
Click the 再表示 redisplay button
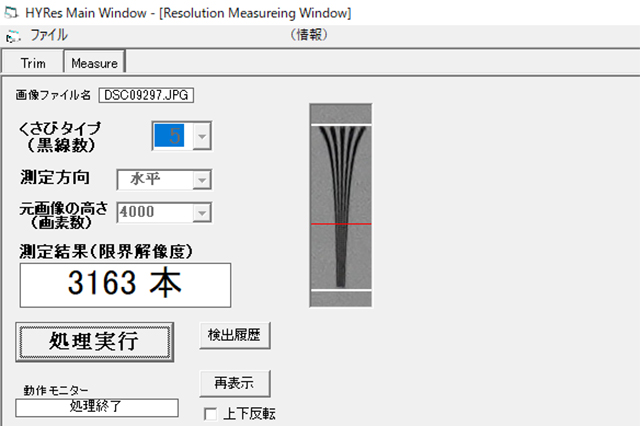(235, 382)
